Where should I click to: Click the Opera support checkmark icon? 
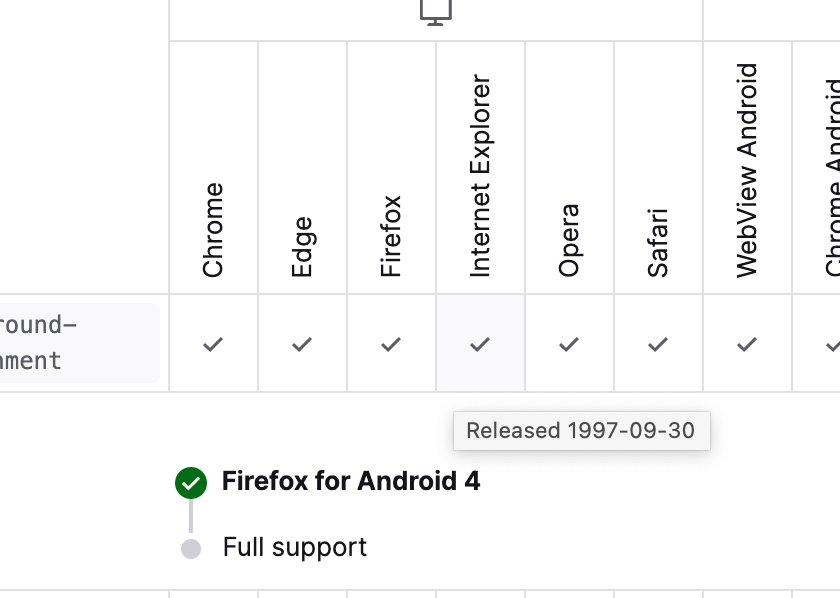click(x=569, y=344)
